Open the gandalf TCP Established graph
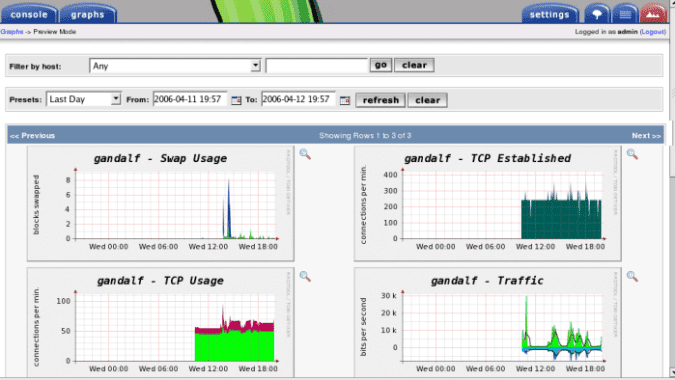The height and width of the screenshot is (380, 675). pos(488,203)
